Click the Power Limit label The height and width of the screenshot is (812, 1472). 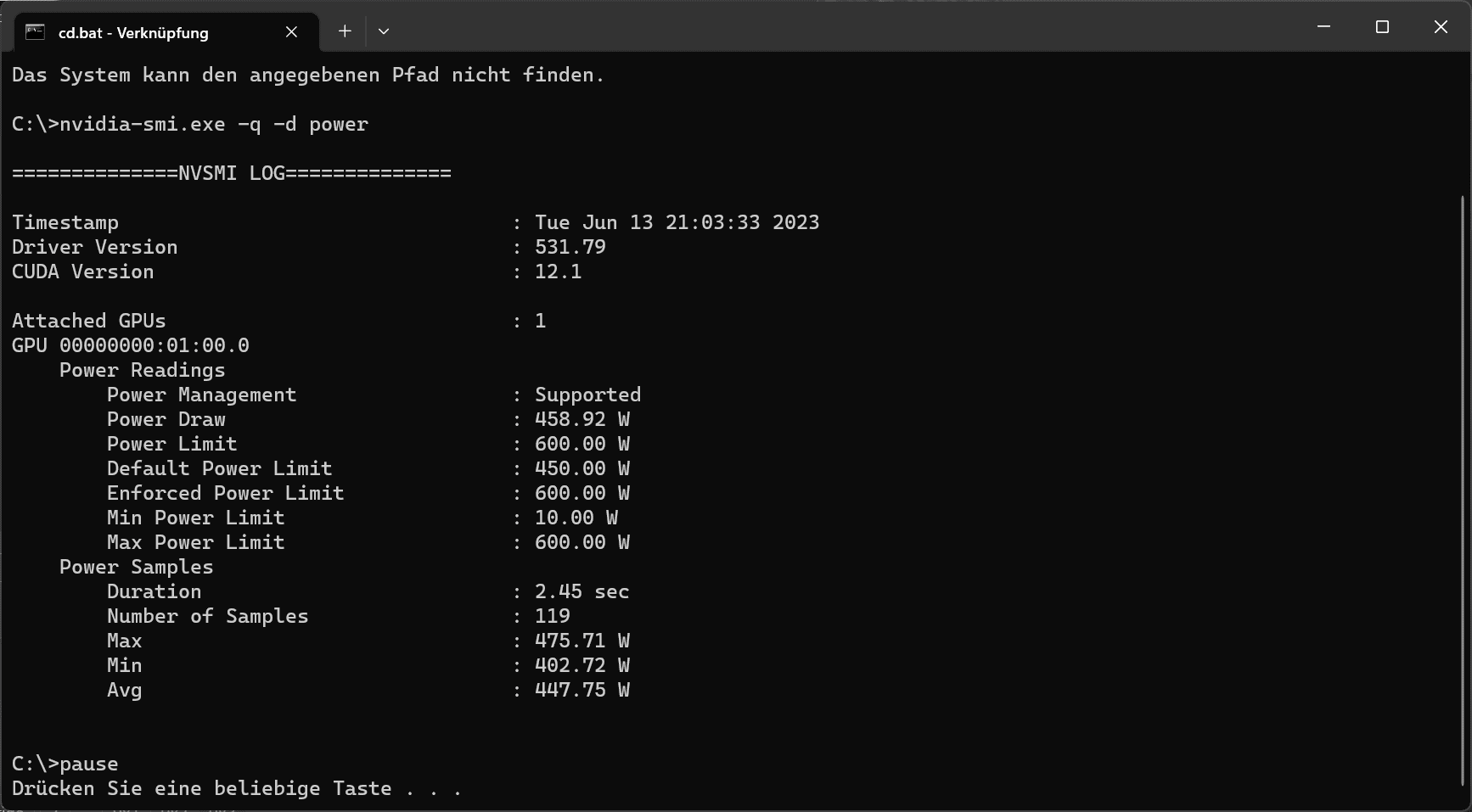tap(172, 444)
